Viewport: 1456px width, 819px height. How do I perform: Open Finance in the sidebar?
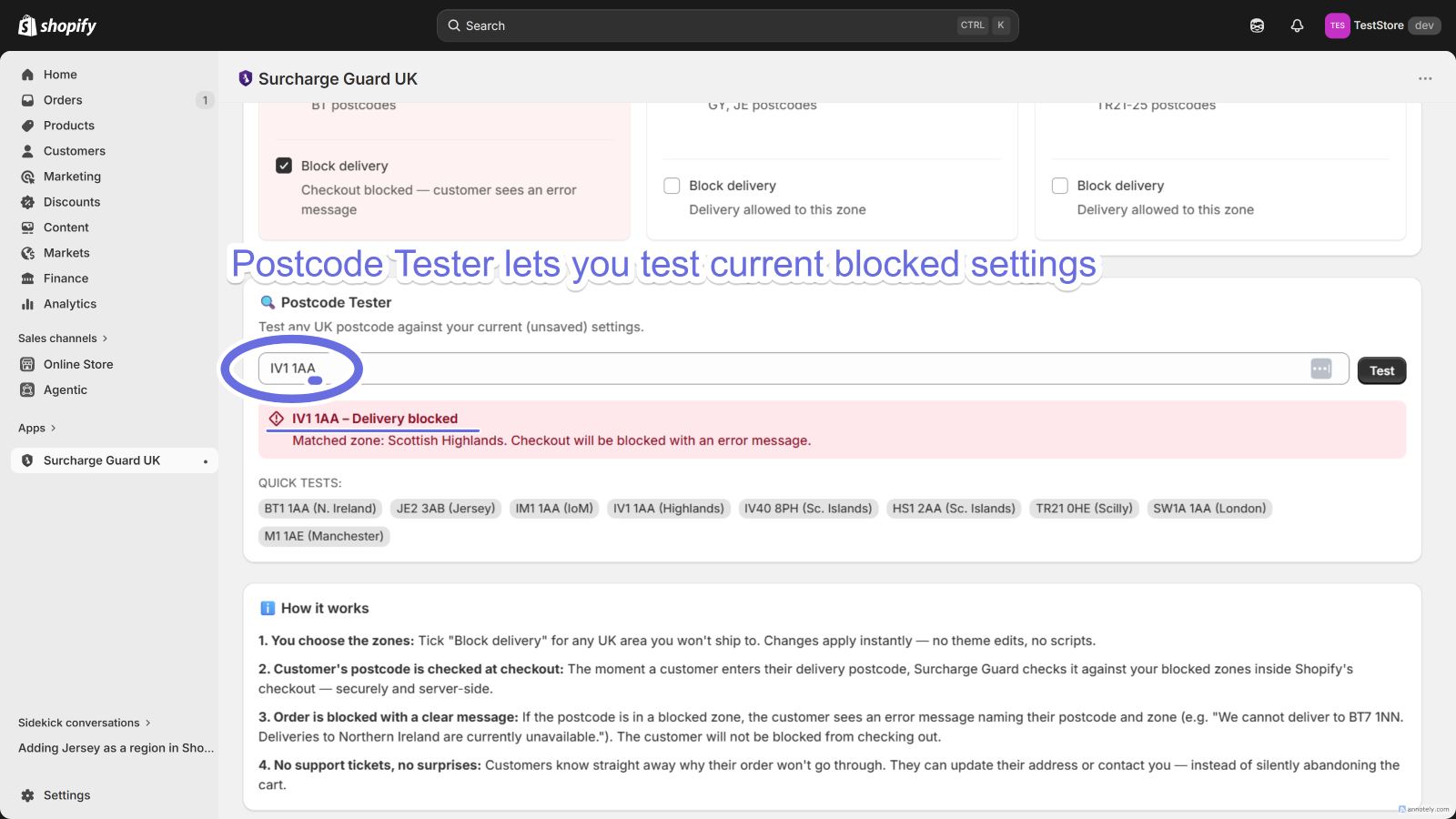tap(66, 278)
